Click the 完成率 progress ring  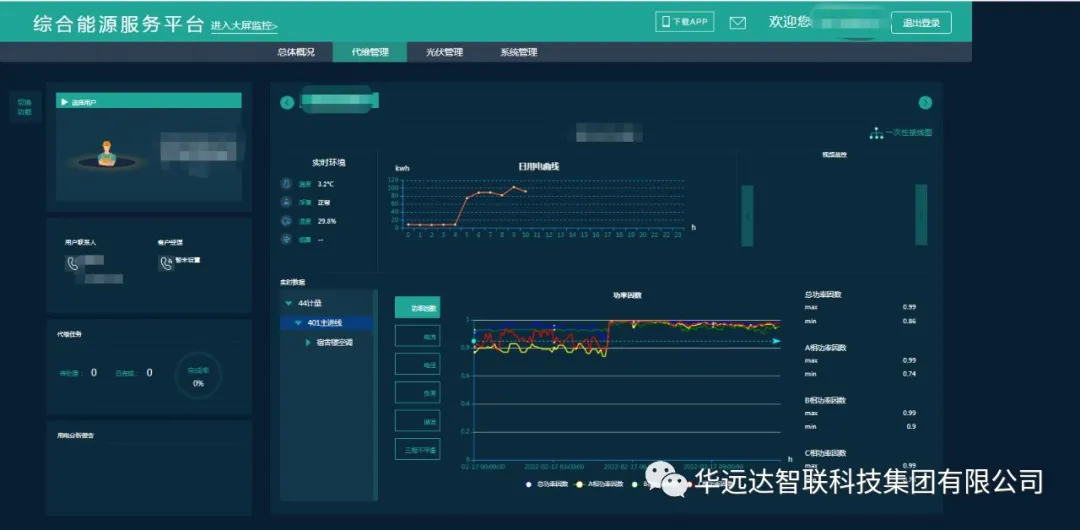tap(197, 376)
